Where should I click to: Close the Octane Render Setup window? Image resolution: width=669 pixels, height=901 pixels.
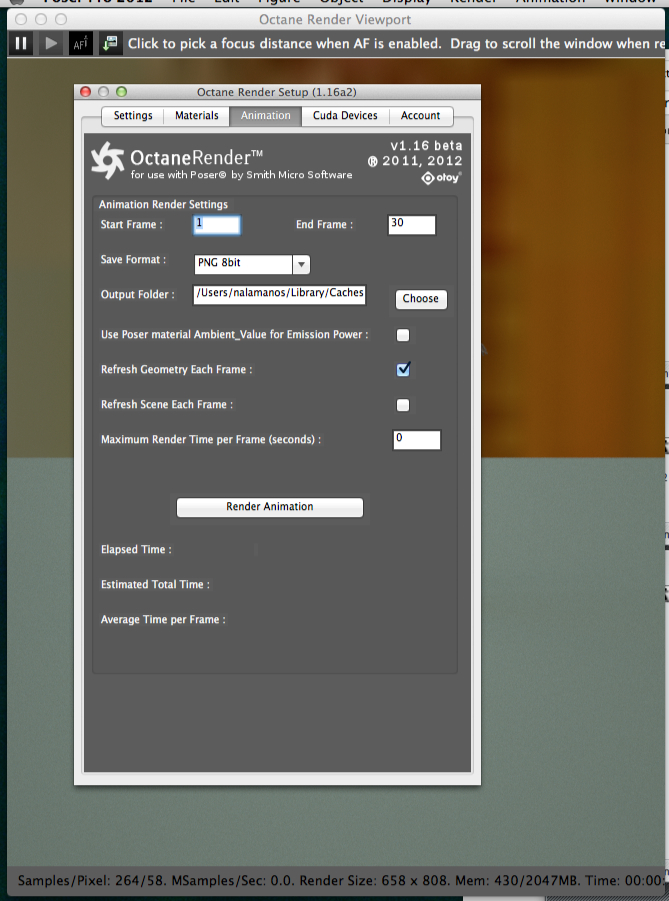click(x=86, y=92)
